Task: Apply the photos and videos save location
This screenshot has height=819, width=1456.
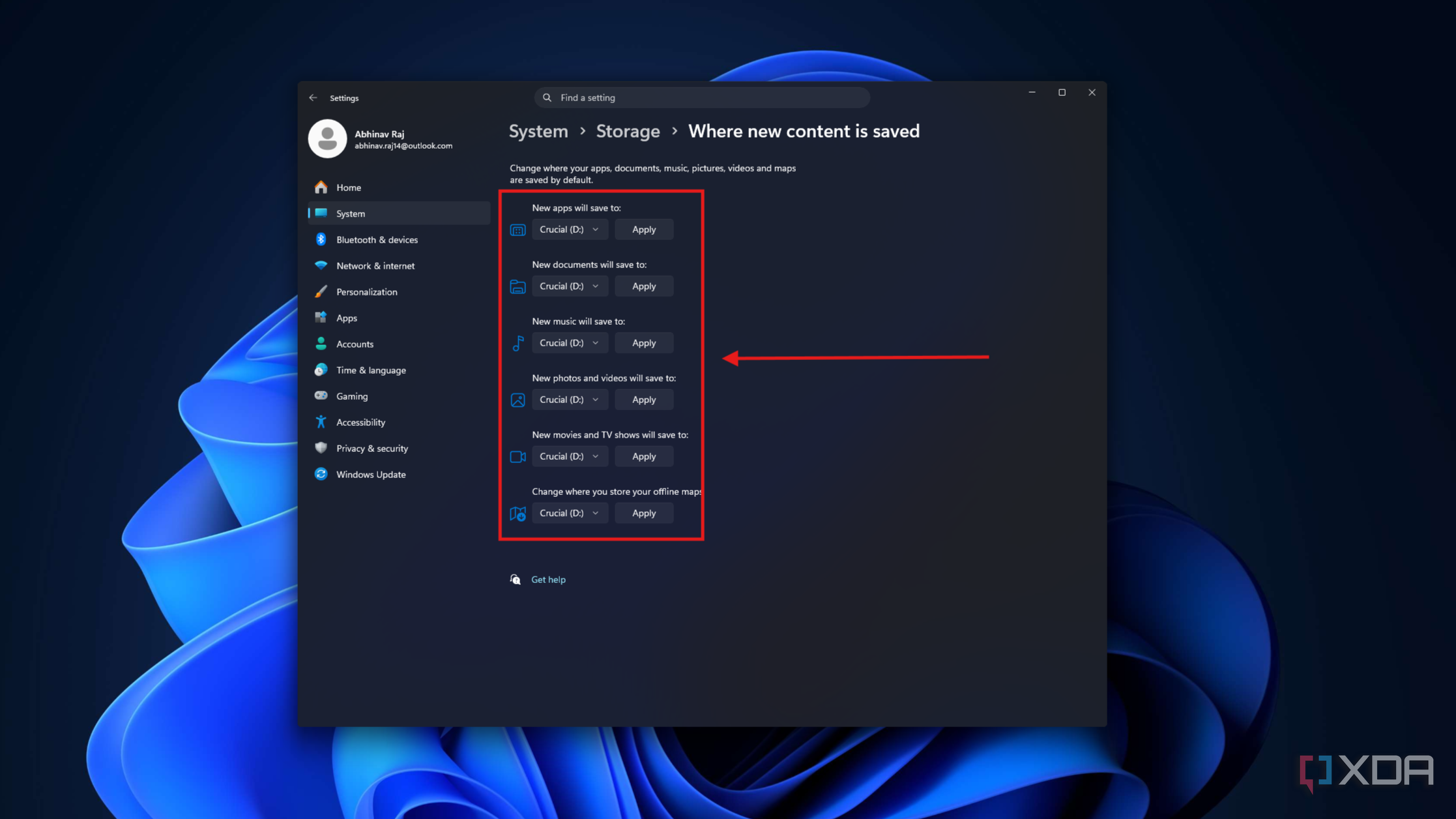Action: click(644, 400)
